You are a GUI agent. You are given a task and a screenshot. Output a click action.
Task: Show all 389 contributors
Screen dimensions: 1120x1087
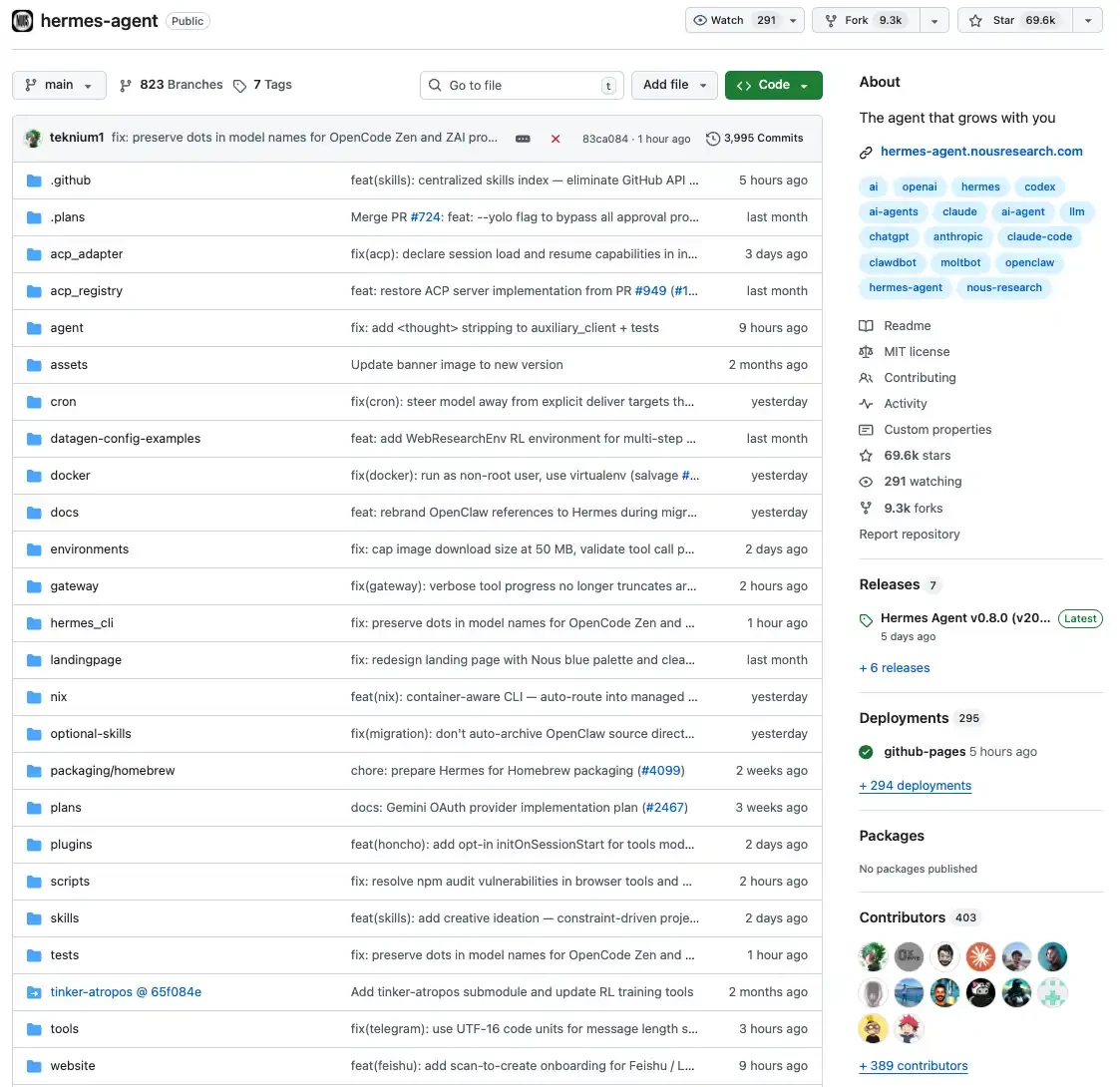913,1065
